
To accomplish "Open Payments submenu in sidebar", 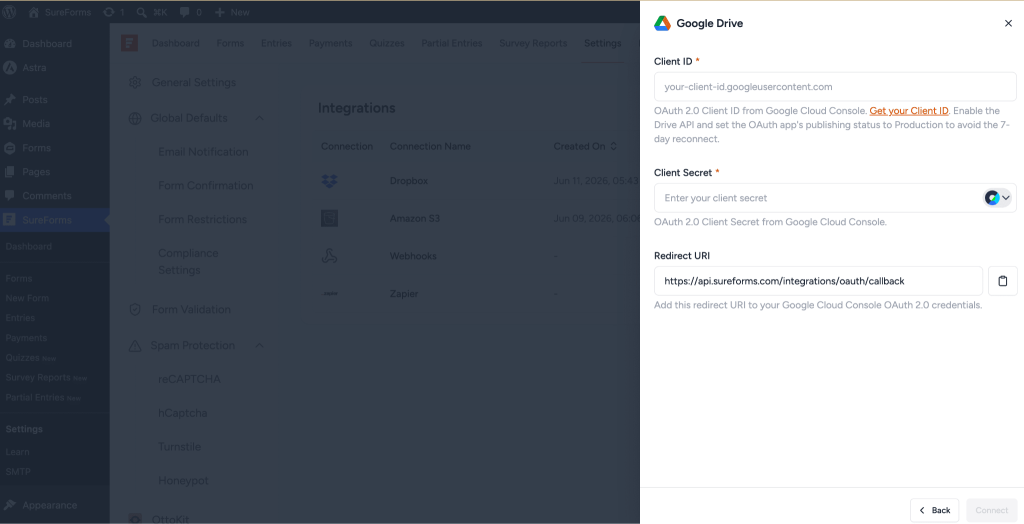I will (x=26, y=338).
